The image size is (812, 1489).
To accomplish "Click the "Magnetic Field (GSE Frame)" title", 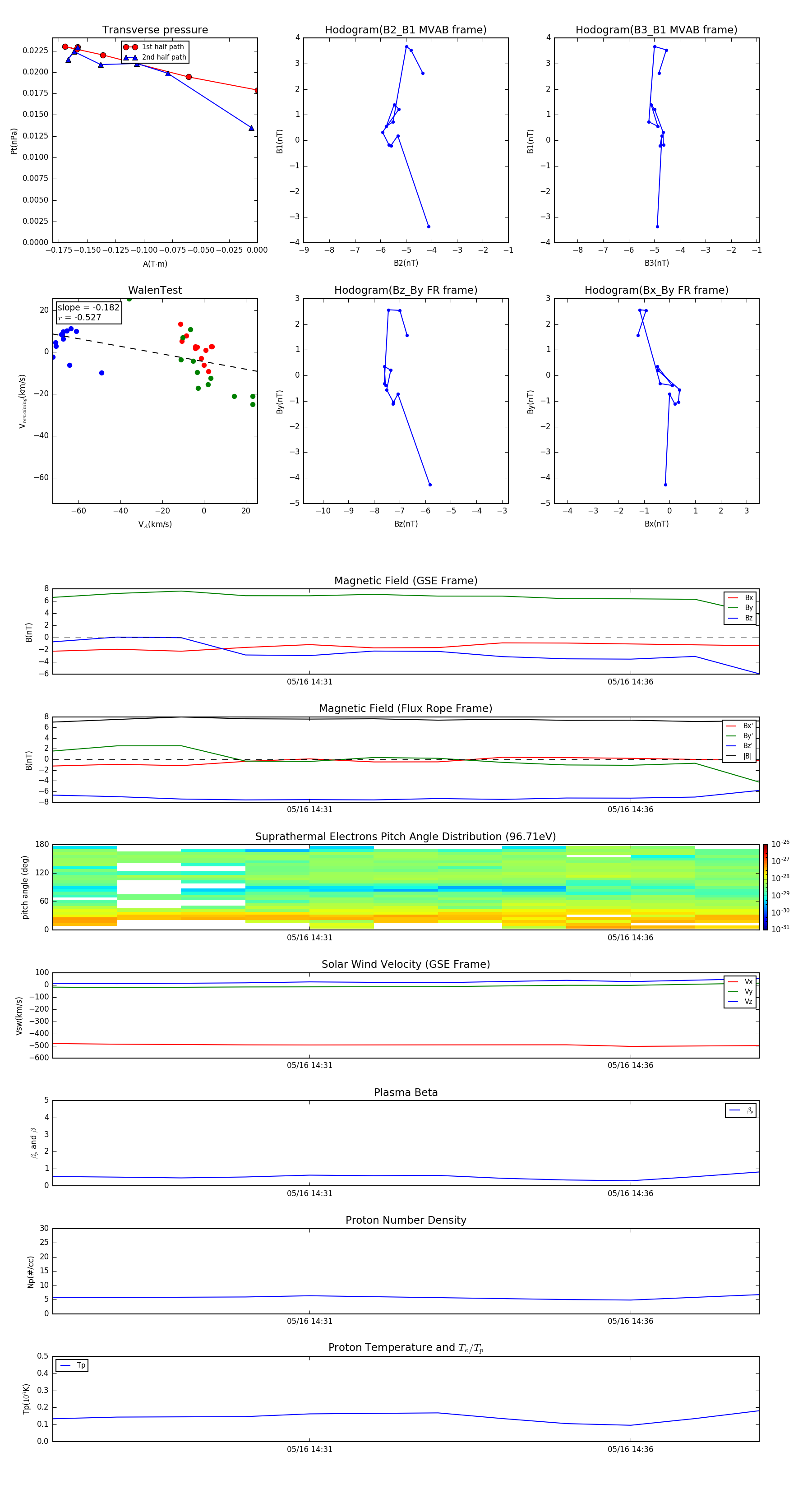I will 406,581.
